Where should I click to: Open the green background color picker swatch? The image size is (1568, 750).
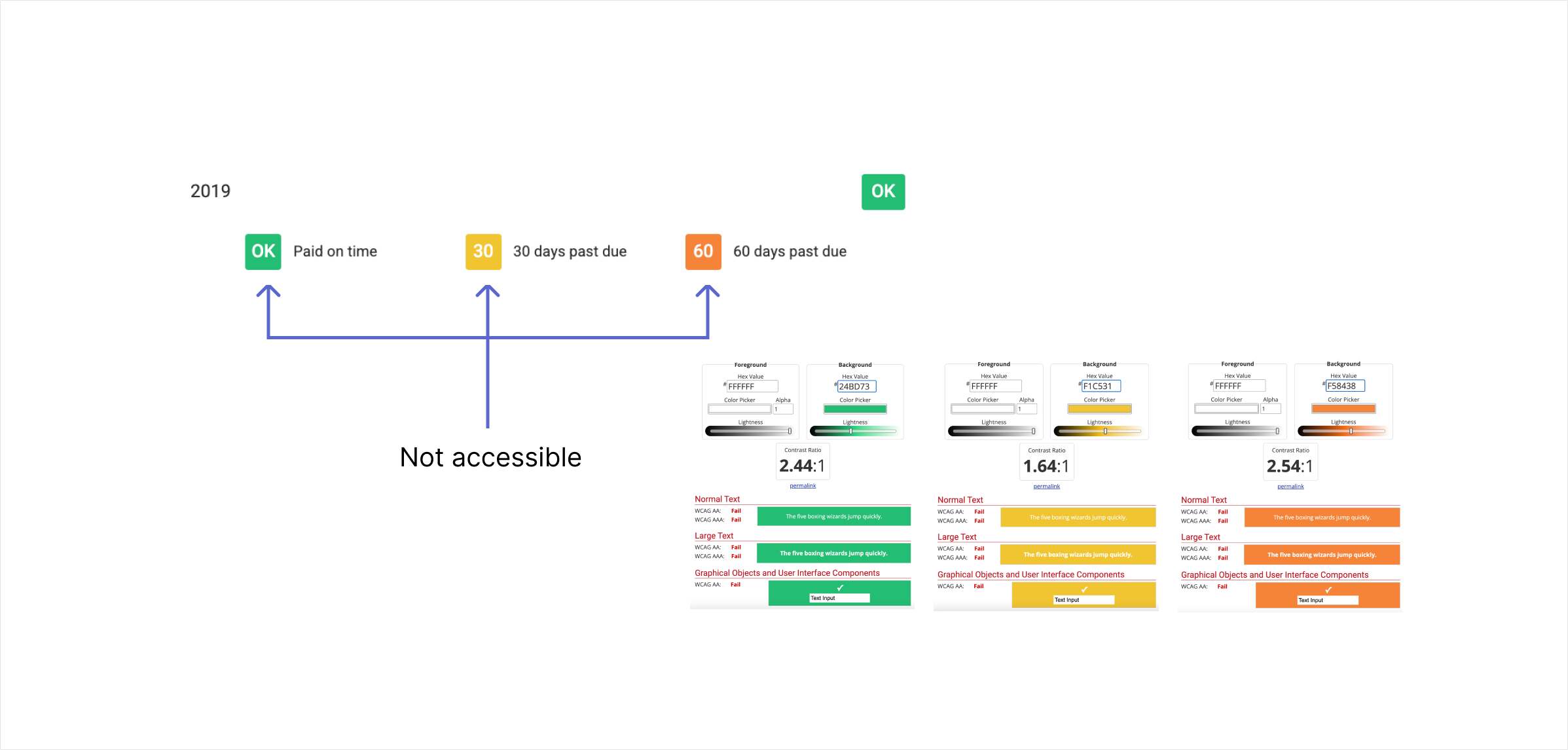pyautogui.click(x=855, y=409)
